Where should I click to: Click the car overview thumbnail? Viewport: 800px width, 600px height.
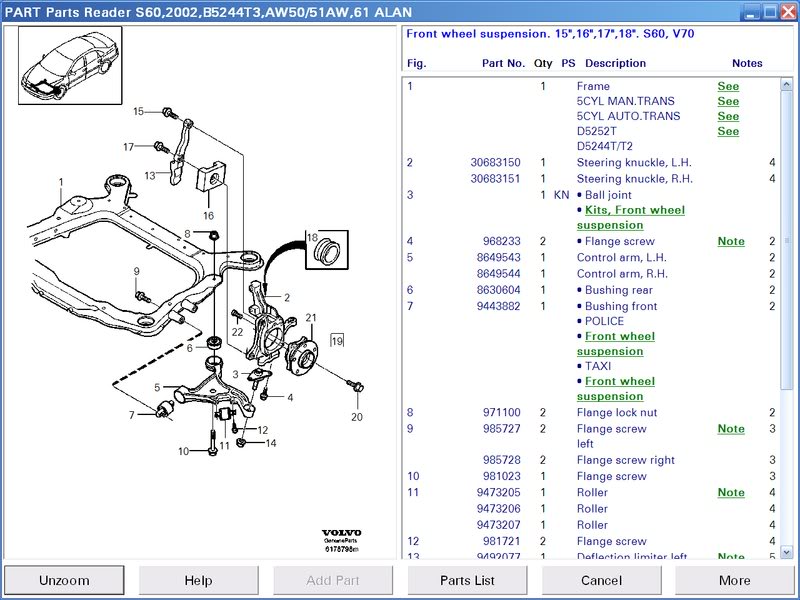(70, 65)
